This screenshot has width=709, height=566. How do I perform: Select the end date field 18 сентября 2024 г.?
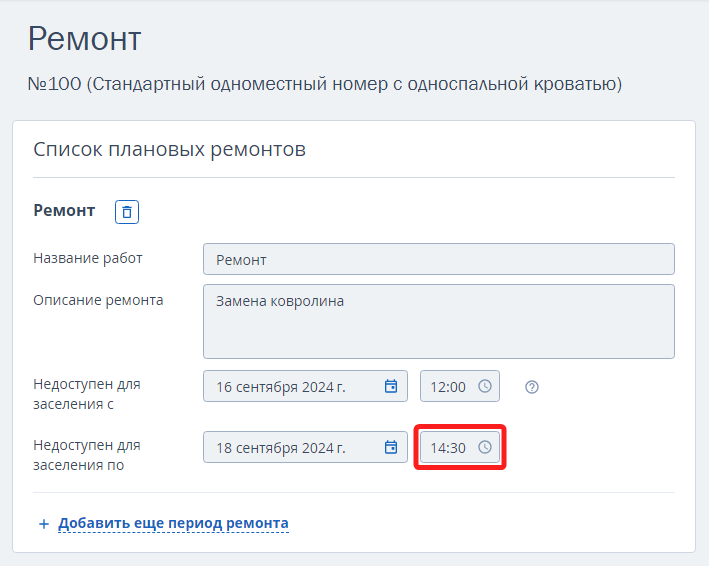(305, 447)
